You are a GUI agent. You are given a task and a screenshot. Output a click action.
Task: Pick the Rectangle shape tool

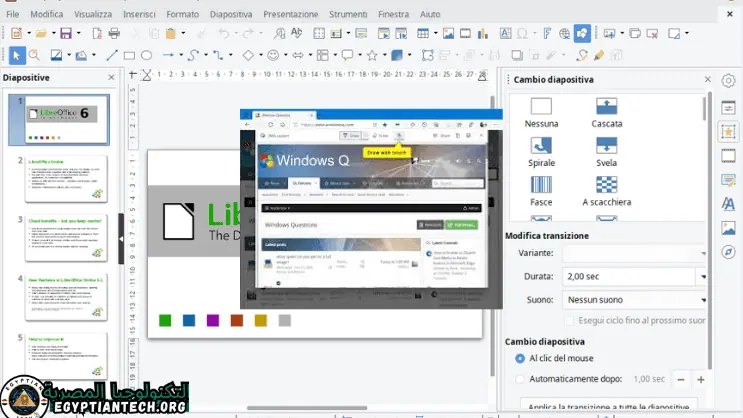(129, 55)
